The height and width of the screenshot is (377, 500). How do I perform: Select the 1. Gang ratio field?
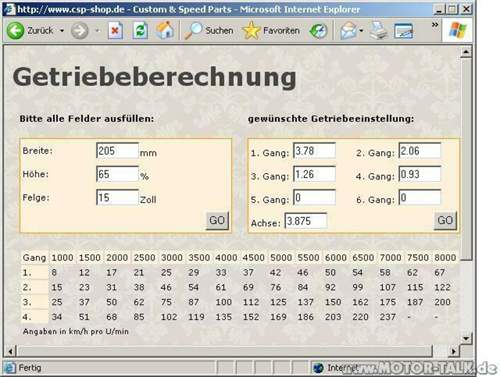tap(314, 151)
